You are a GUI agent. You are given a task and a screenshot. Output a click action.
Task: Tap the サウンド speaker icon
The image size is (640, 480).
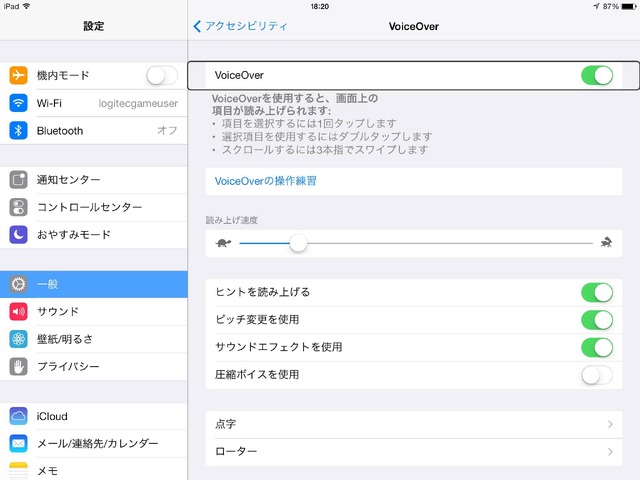tap(18, 311)
